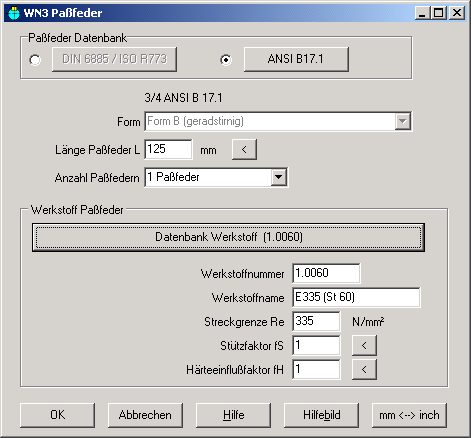Click the OK button

point(57,415)
